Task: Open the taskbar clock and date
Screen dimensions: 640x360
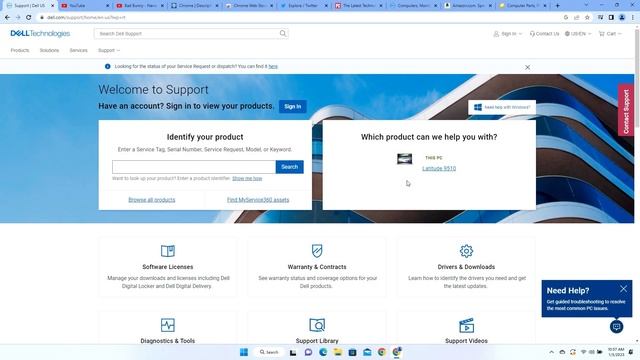Action: tap(616, 352)
